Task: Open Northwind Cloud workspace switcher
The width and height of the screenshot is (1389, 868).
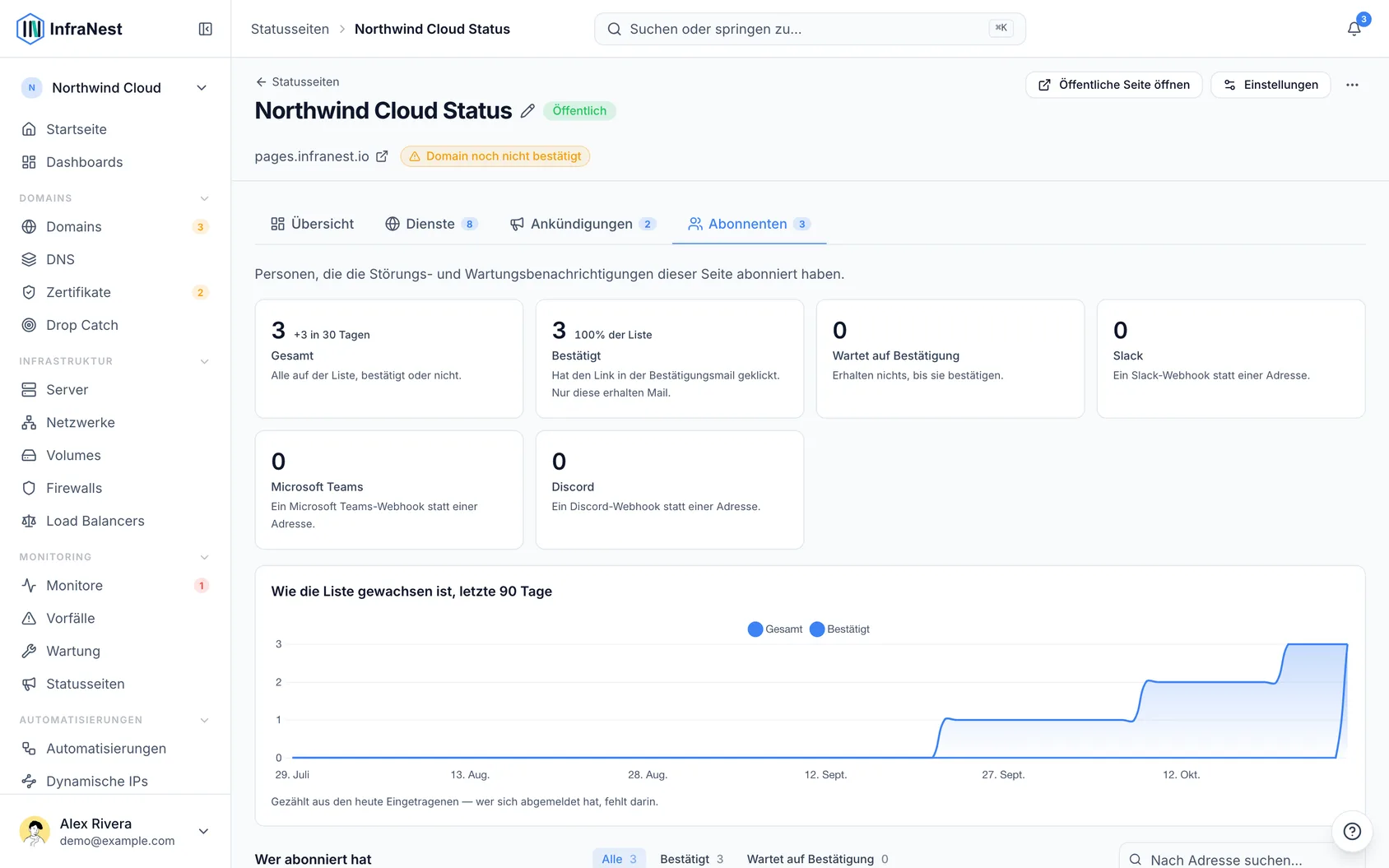Action: pyautogui.click(x=115, y=88)
